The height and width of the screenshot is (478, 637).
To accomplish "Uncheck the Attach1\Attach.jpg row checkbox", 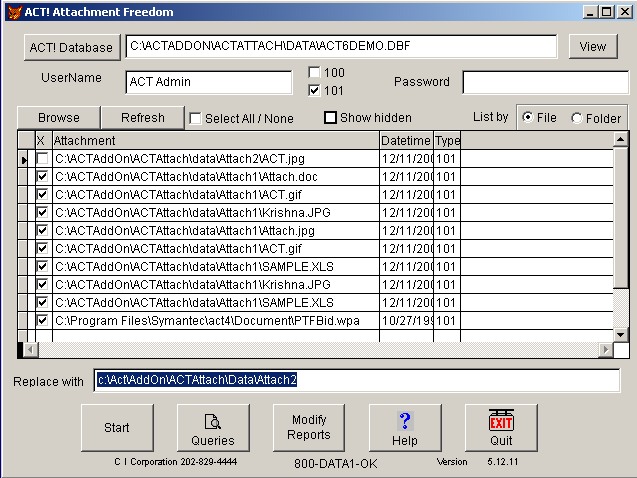I will coord(42,230).
